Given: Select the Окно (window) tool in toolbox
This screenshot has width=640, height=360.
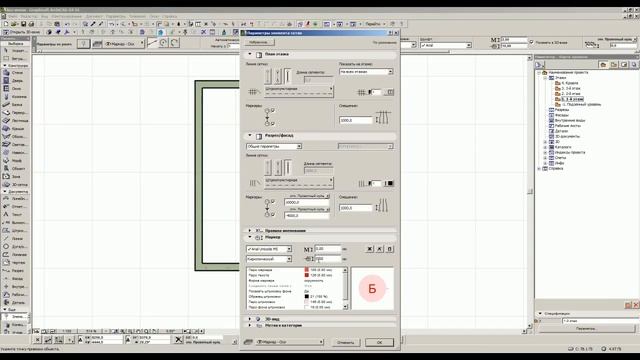Looking at the screenshot, I should click(x=16, y=89).
